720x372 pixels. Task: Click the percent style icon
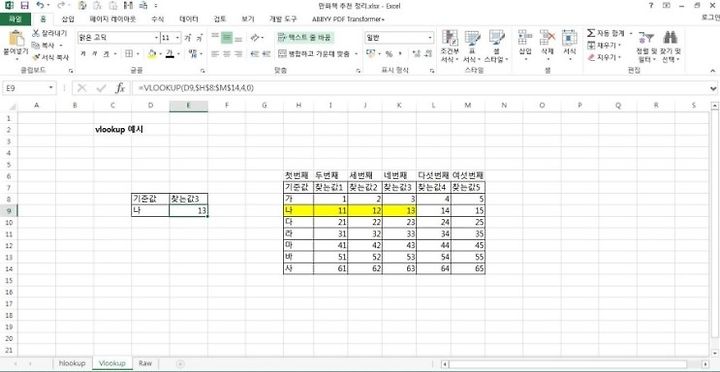pos(389,54)
